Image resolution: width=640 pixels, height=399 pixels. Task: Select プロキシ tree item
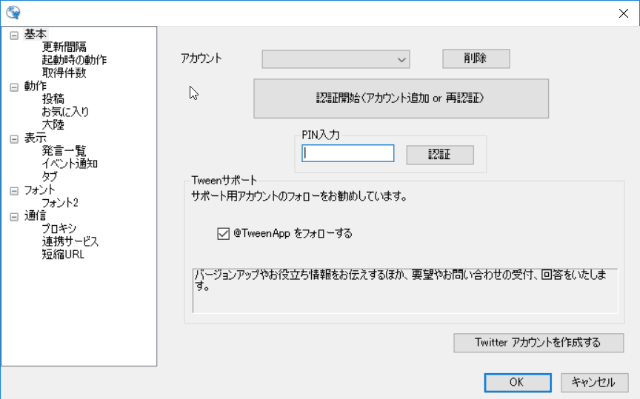point(59,228)
